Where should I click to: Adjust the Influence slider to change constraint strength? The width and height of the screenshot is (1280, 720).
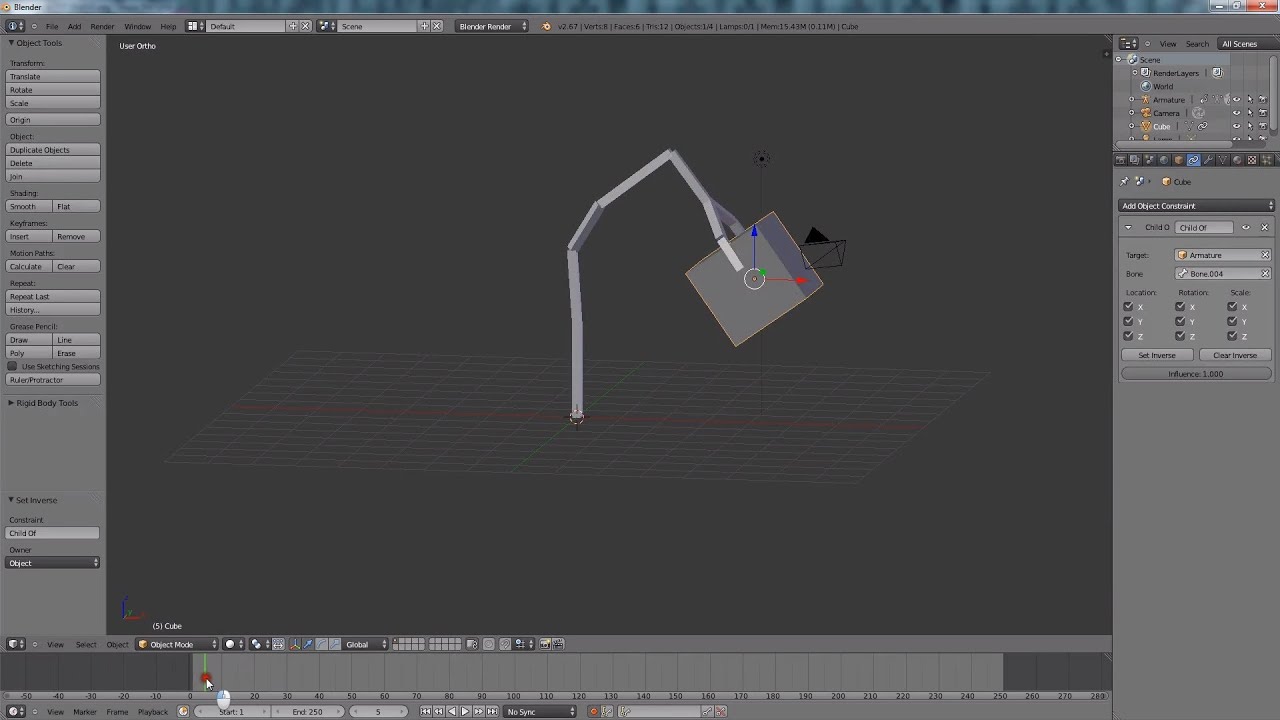pyautogui.click(x=1195, y=373)
